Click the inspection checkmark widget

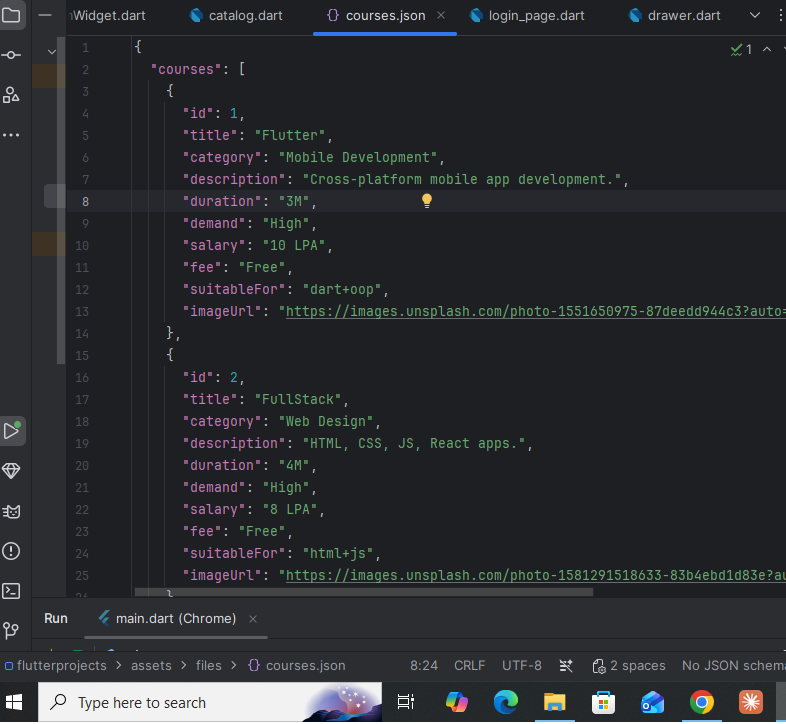point(741,49)
